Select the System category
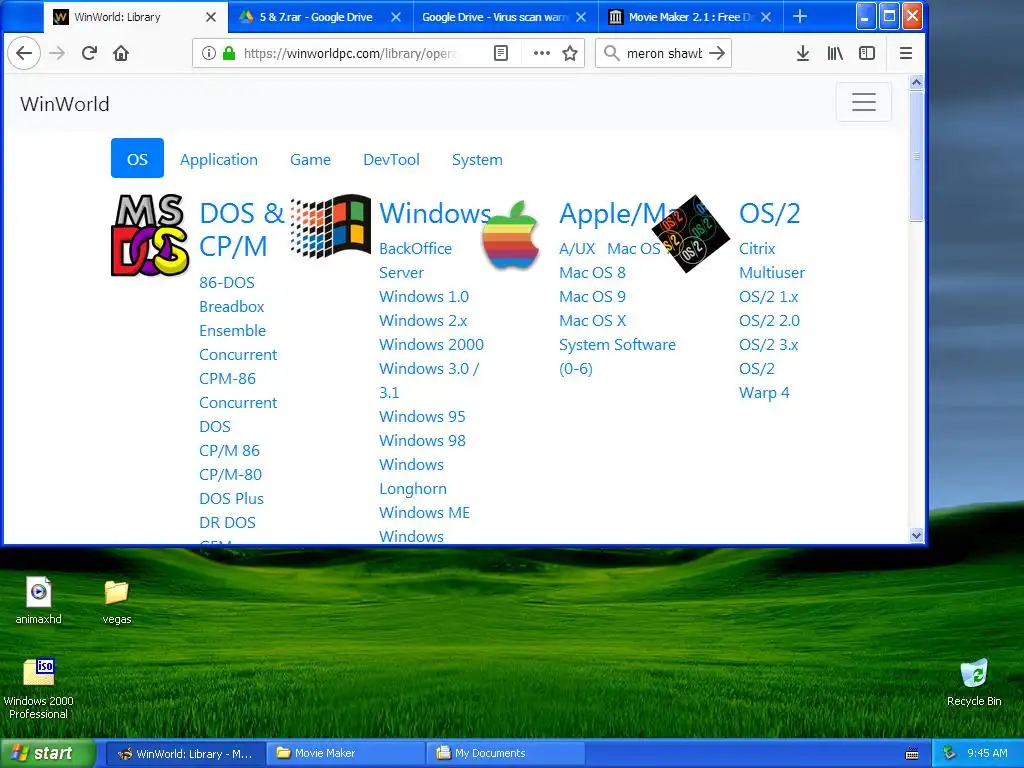This screenshot has height=768, width=1024. (477, 159)
